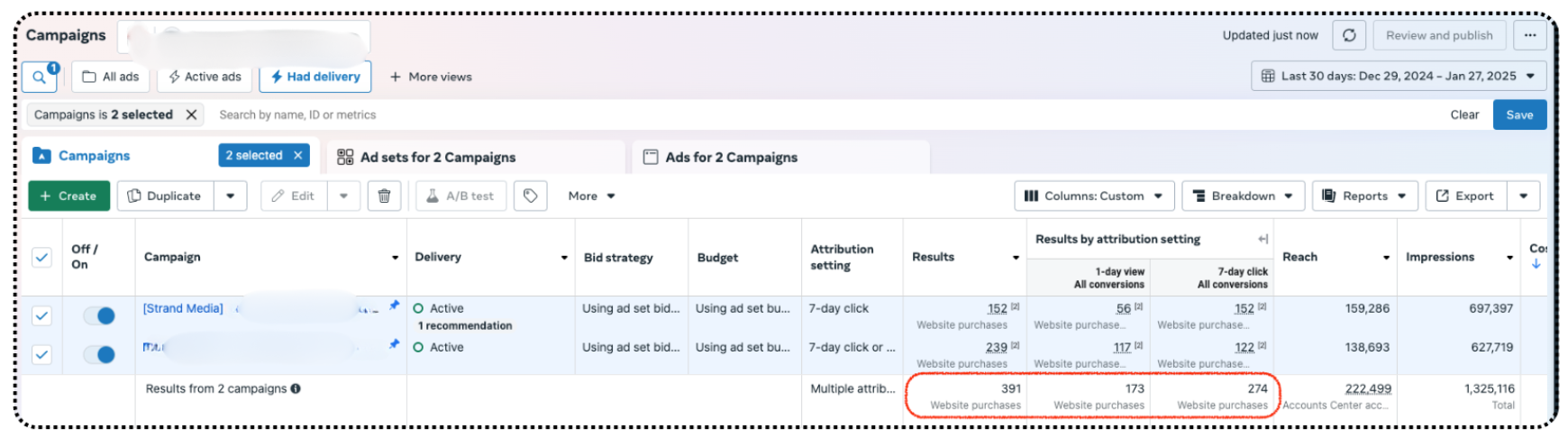
Task: Click the A/B test button
Action: point(460,196)
